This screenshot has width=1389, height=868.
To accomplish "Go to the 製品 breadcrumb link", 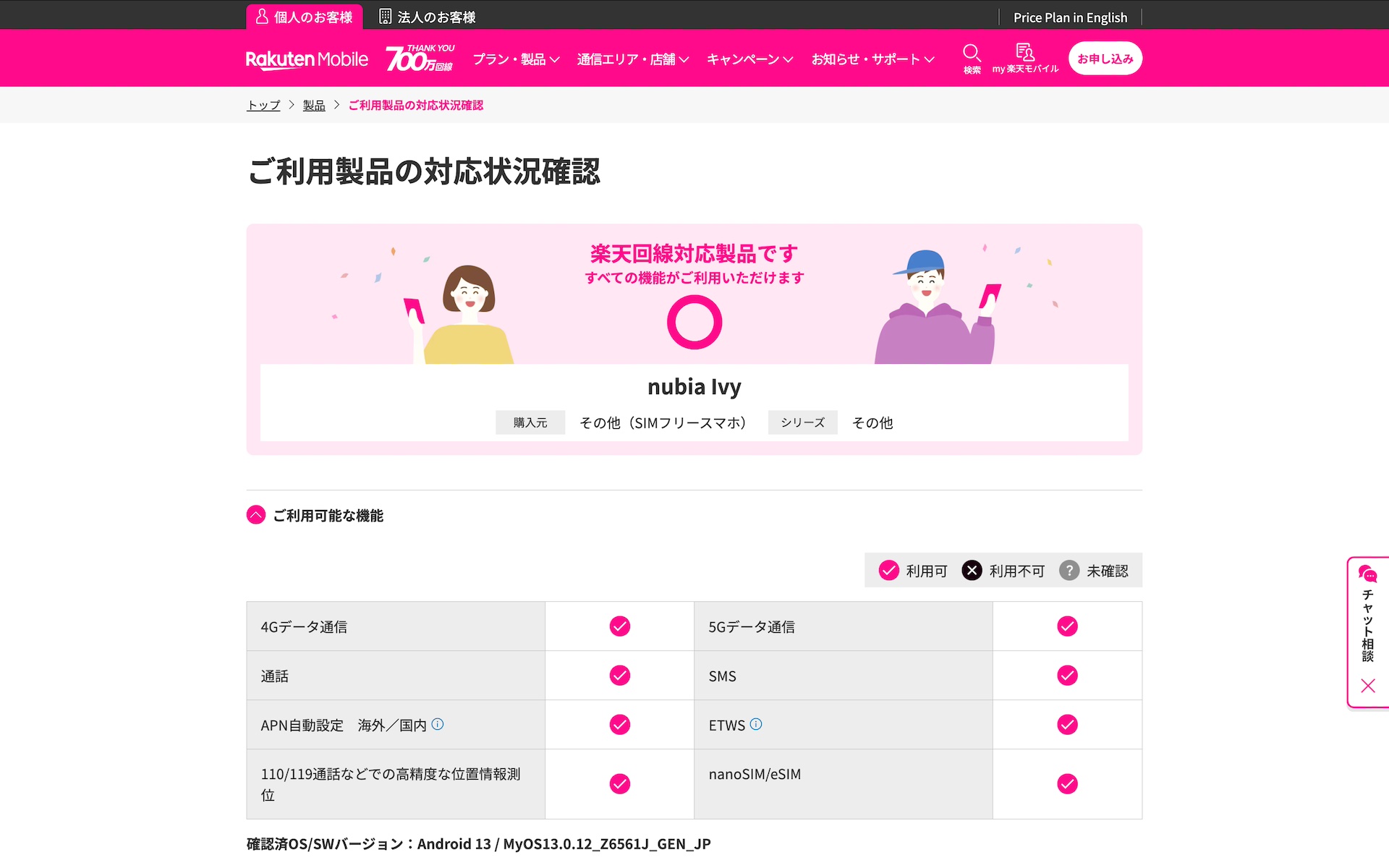I will (314, 106).
